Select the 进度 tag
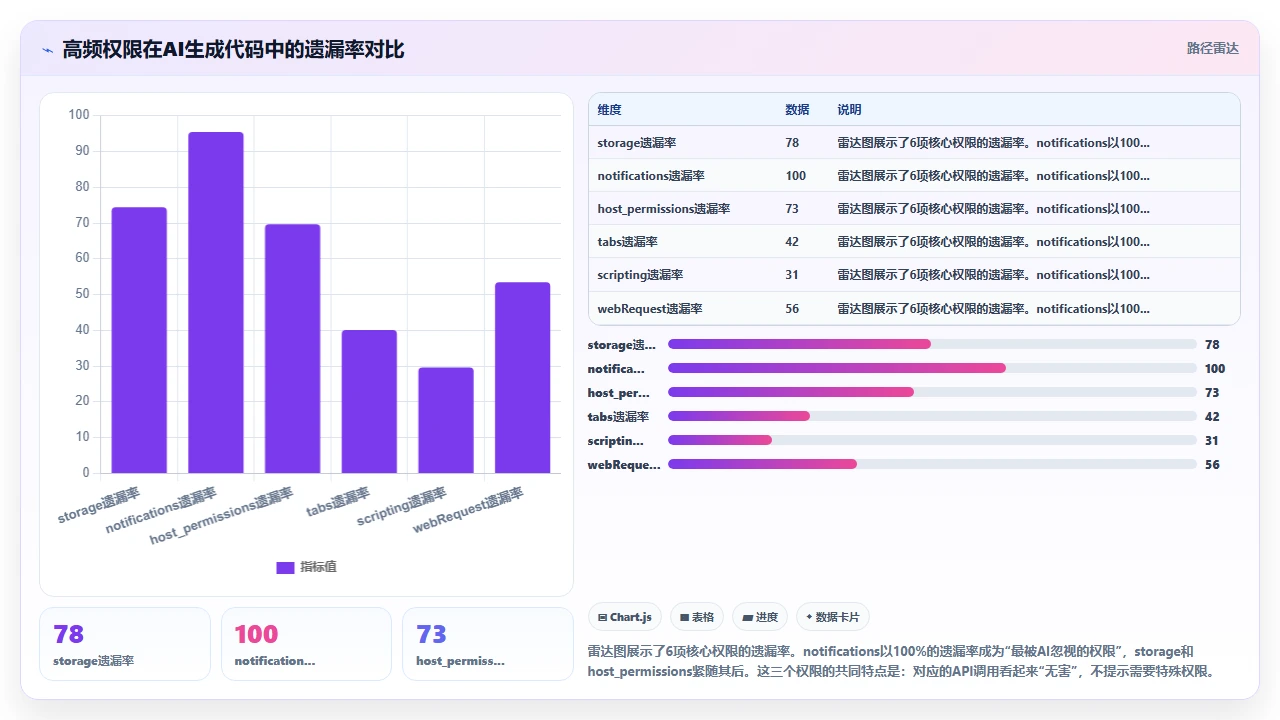Image resolution: width=1280 pixels, height=720 pixels. (x=760, y=617)
